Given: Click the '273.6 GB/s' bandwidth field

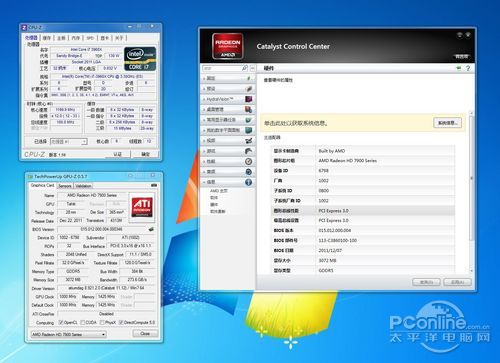Looking at the screenshot, I should (137, 279).
